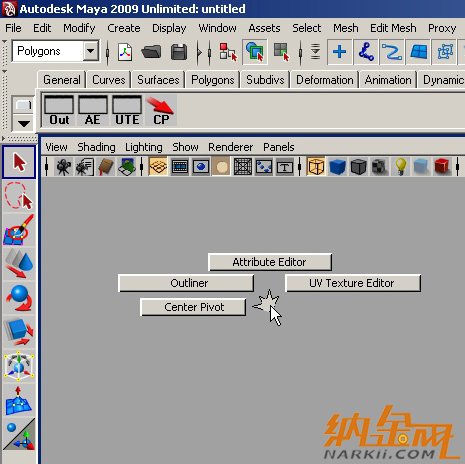The width and height of the screenshot is (465, 464).
Task: Open the Polygons menu set dropdown
Action: (x=90, y=51)
